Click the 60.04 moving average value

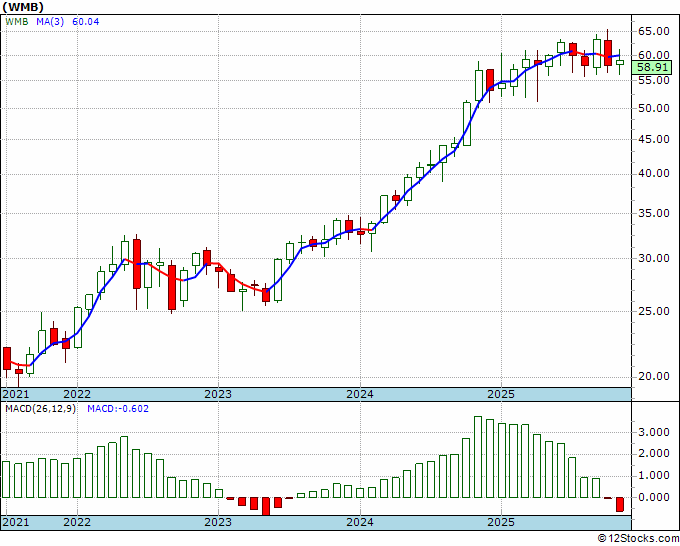coord(85,22)
